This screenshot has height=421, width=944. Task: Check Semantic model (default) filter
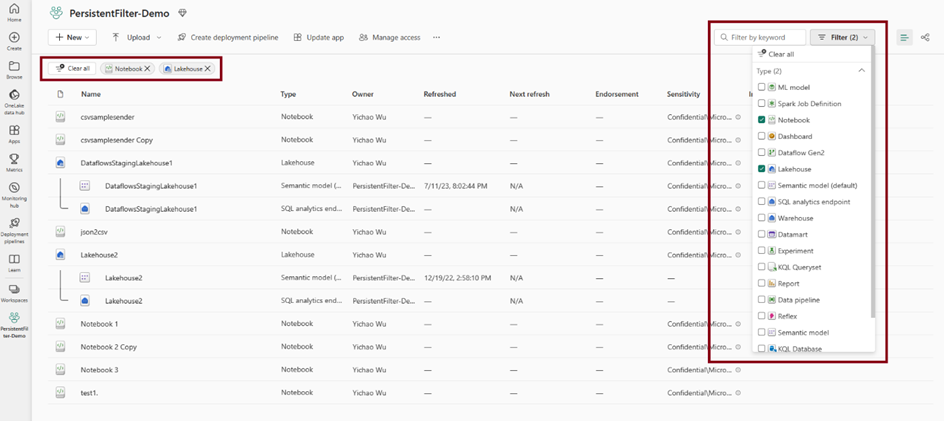click(762, 185)
